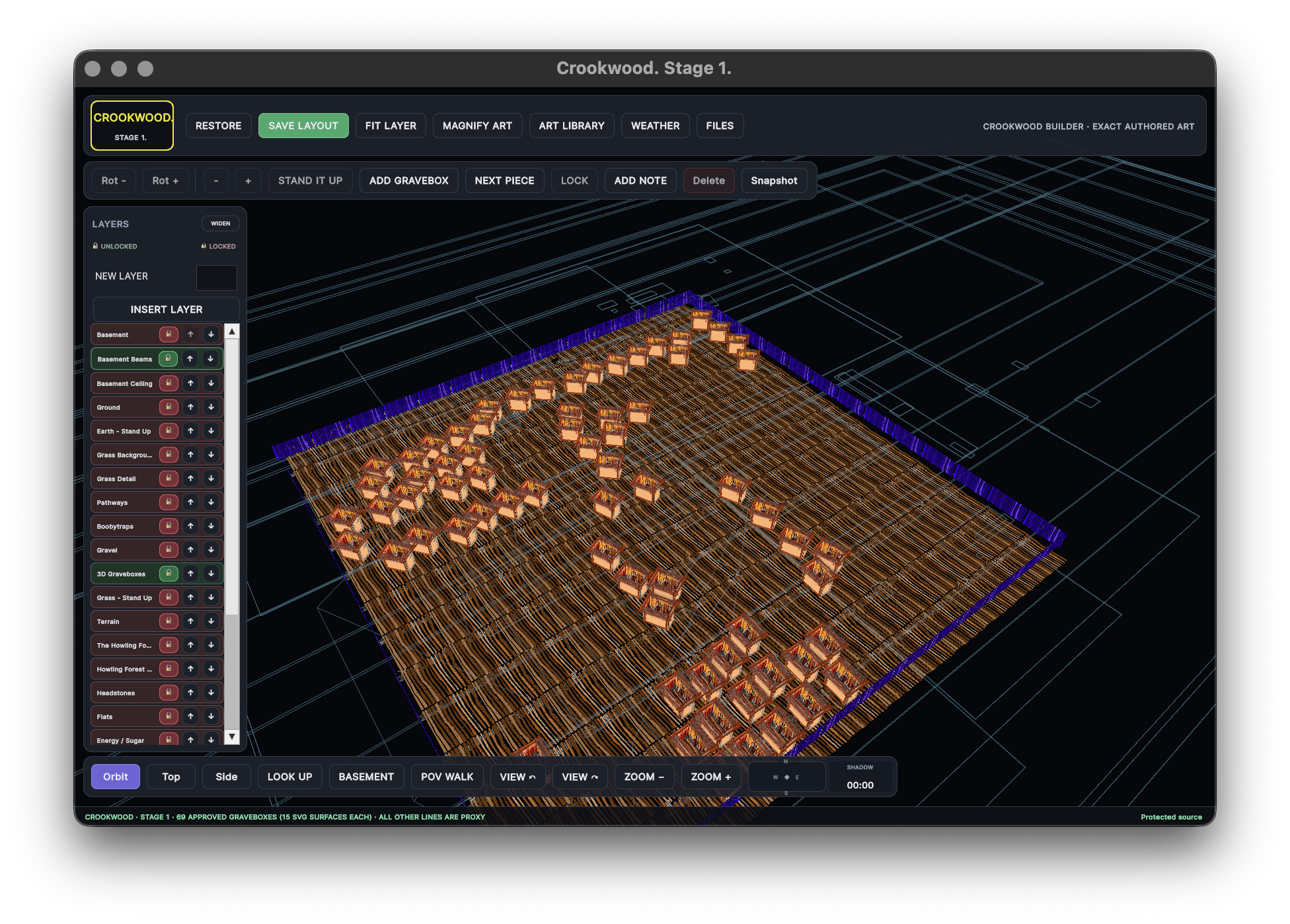The height and width of the screenshot is (924, 1290).
Task: Click the layers scrollbar down arrow
Action: (x=232, y=736)
